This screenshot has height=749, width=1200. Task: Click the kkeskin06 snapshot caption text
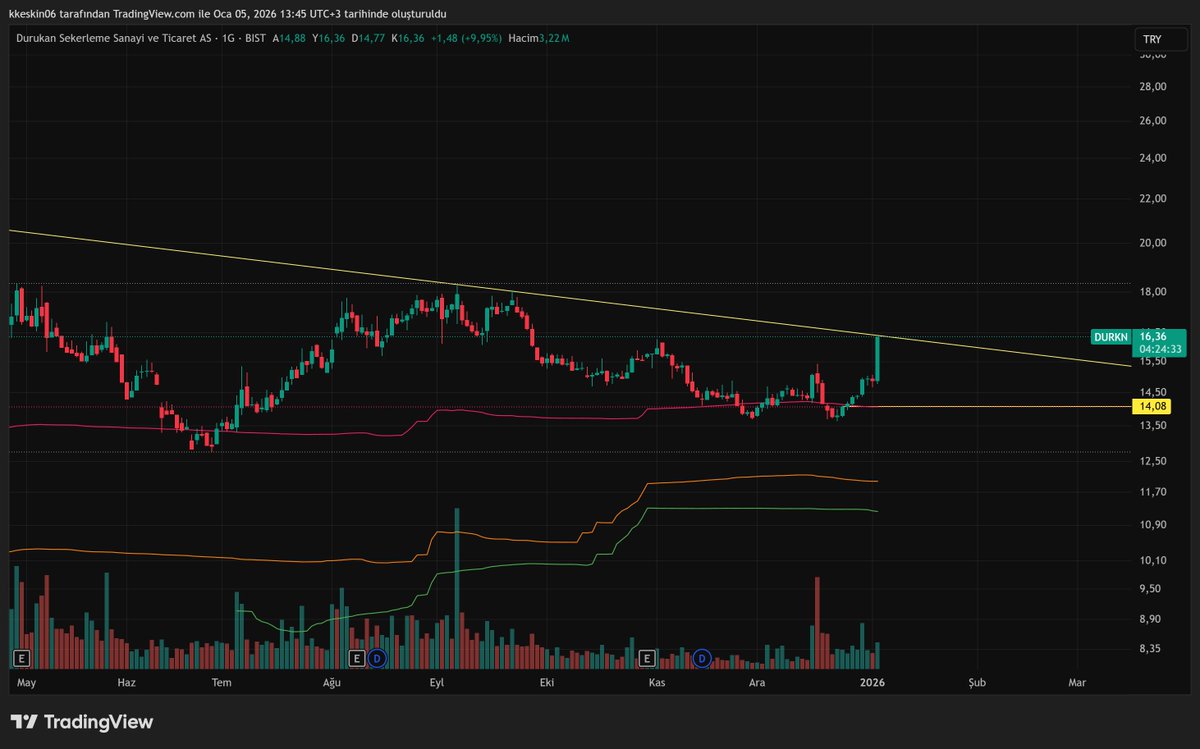point(228,13)
